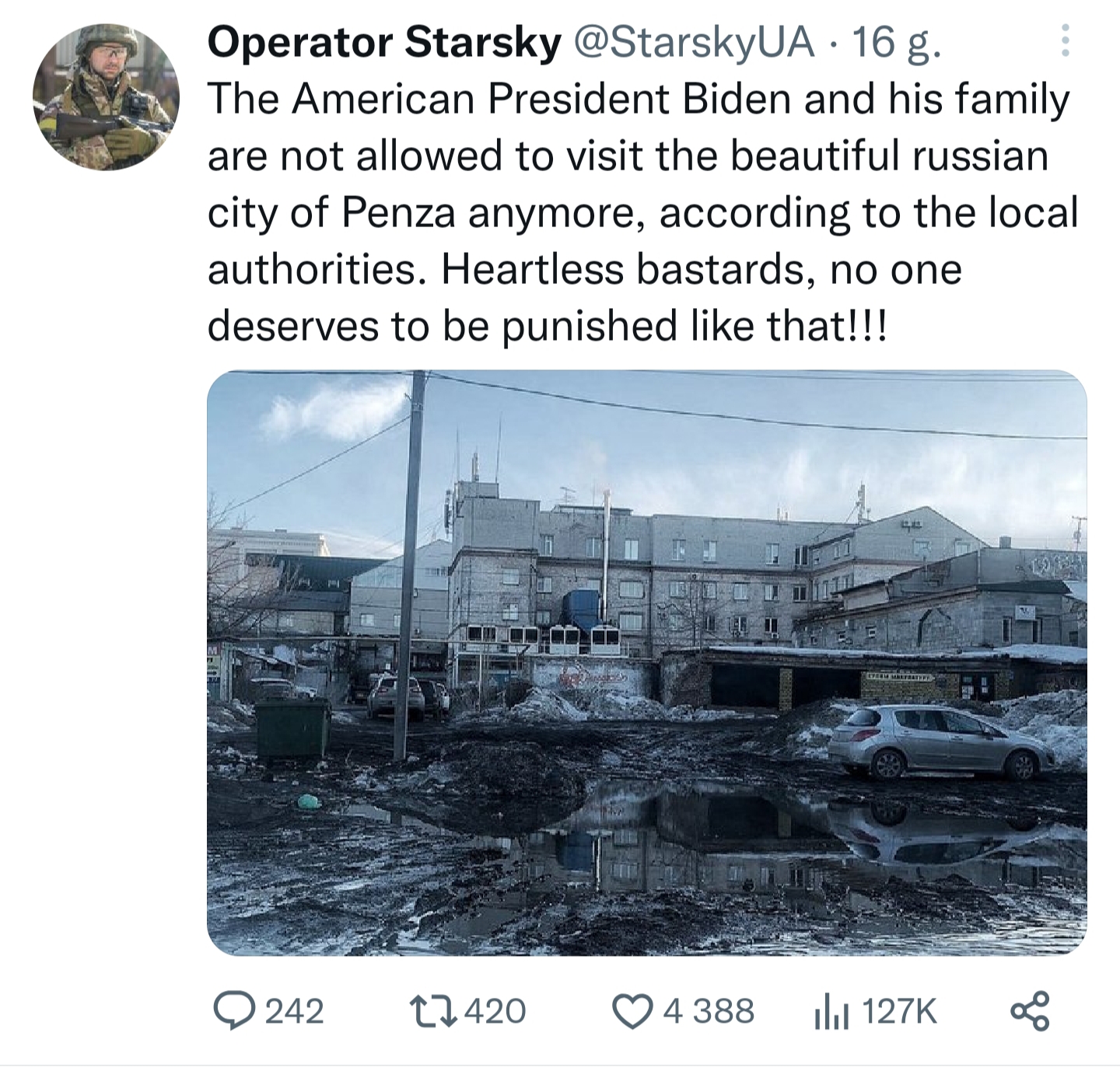Open the view analytics bar chart icon

click(x=831, y=1012)
